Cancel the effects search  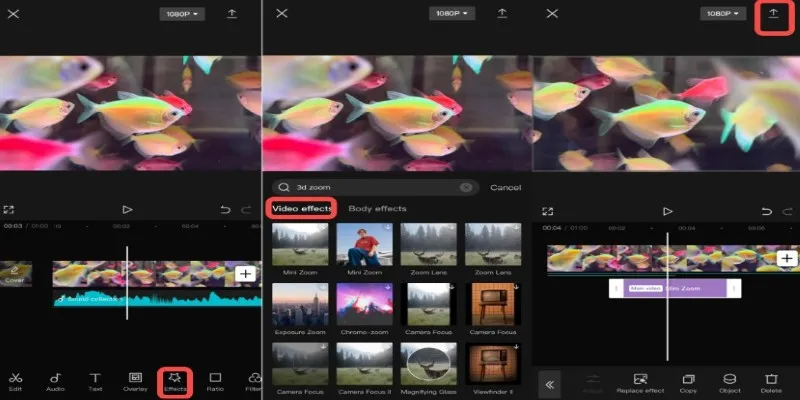(x=506, y=187)
